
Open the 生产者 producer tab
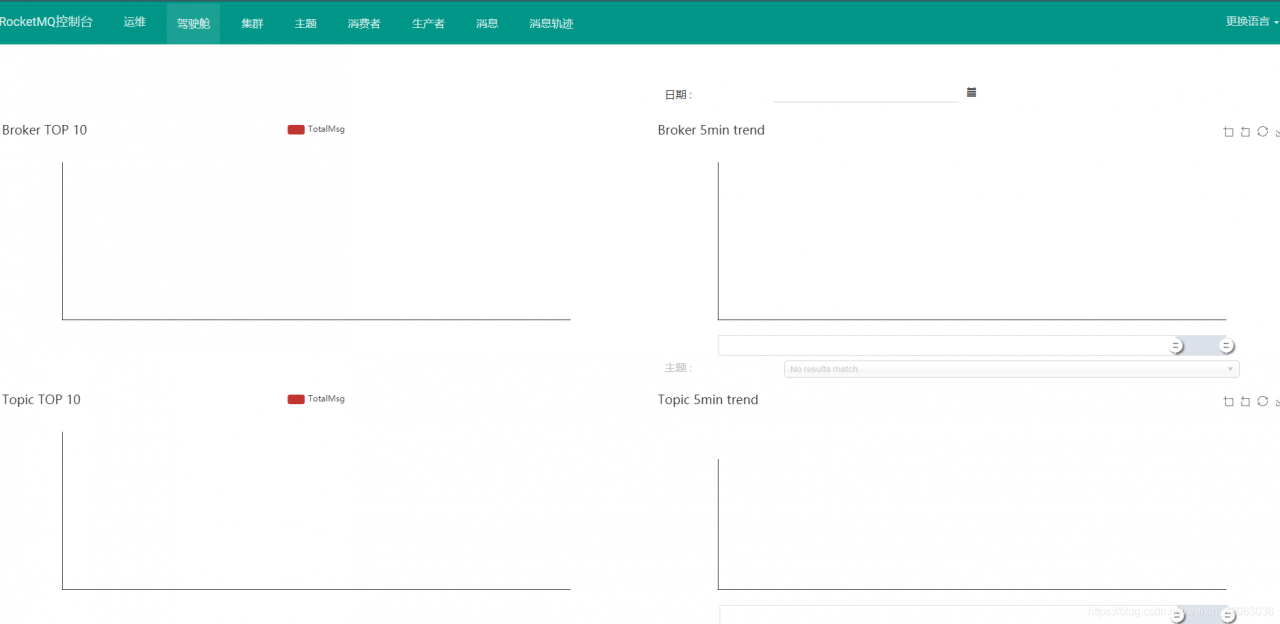(x=428, y=23)
